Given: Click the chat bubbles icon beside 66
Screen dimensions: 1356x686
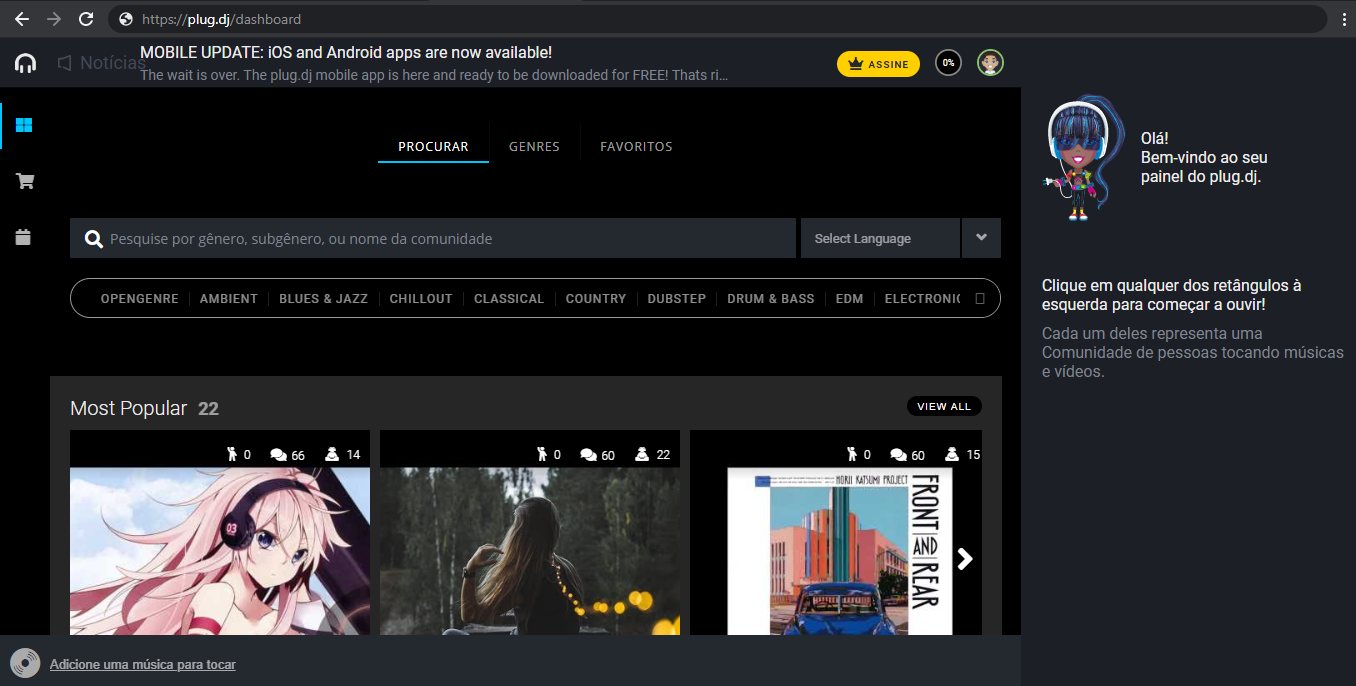Looking at the screenshot, I should pos(279,455).
